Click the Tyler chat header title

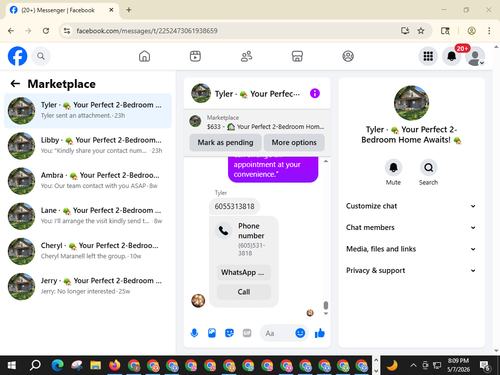coord(257,94)
